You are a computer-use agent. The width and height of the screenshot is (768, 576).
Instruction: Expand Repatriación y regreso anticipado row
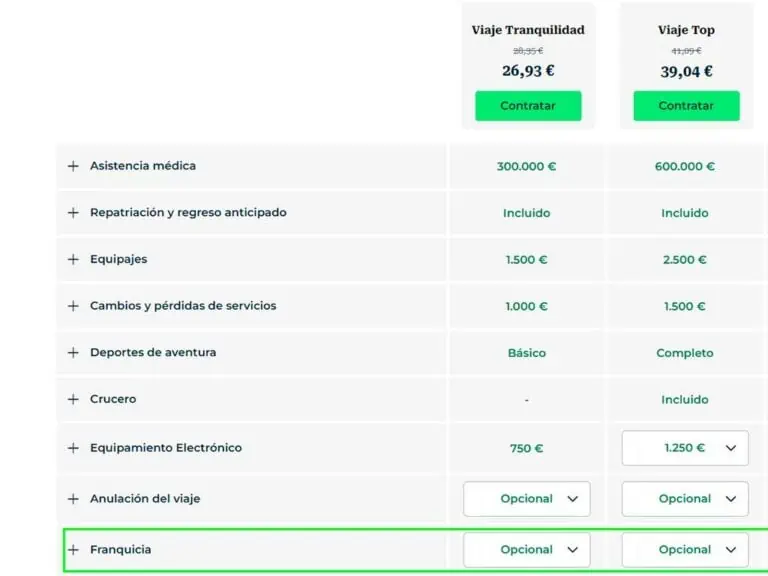(x=73, y=213)
